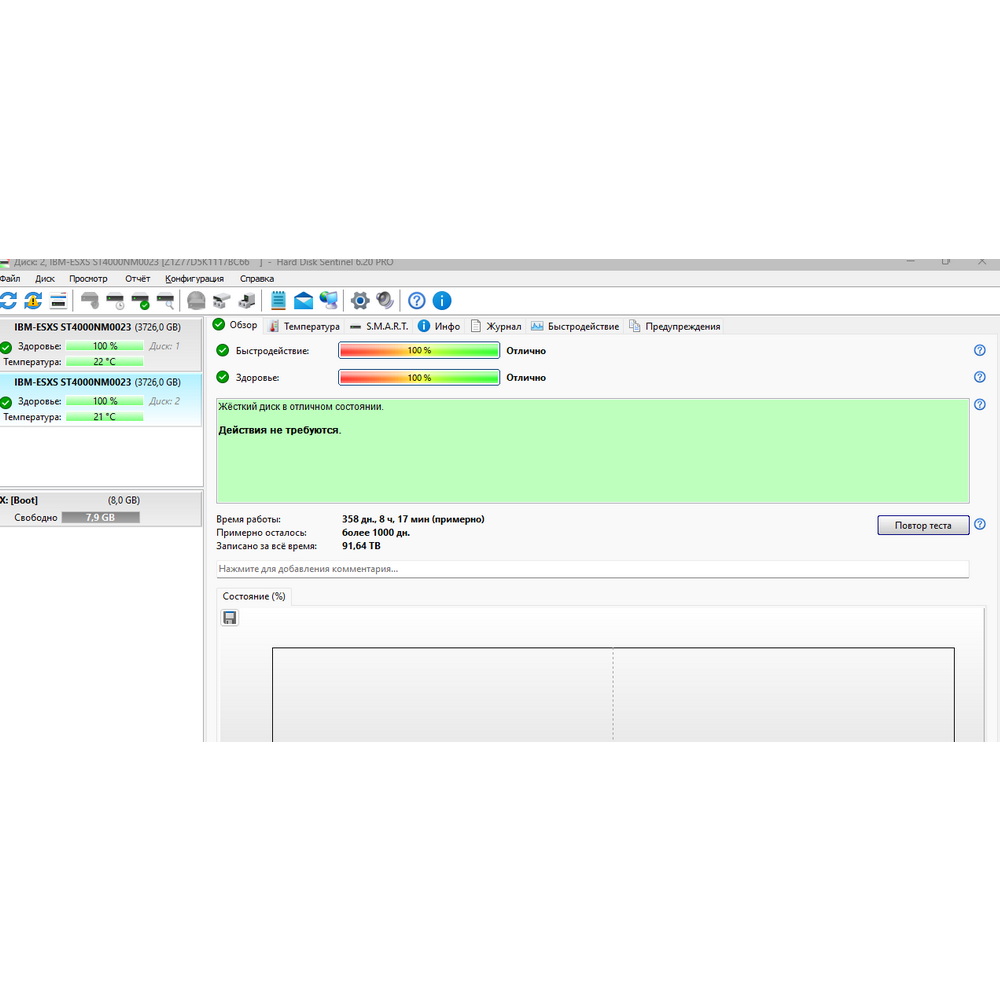Open the blue notepad report icon

click(278, 300)
